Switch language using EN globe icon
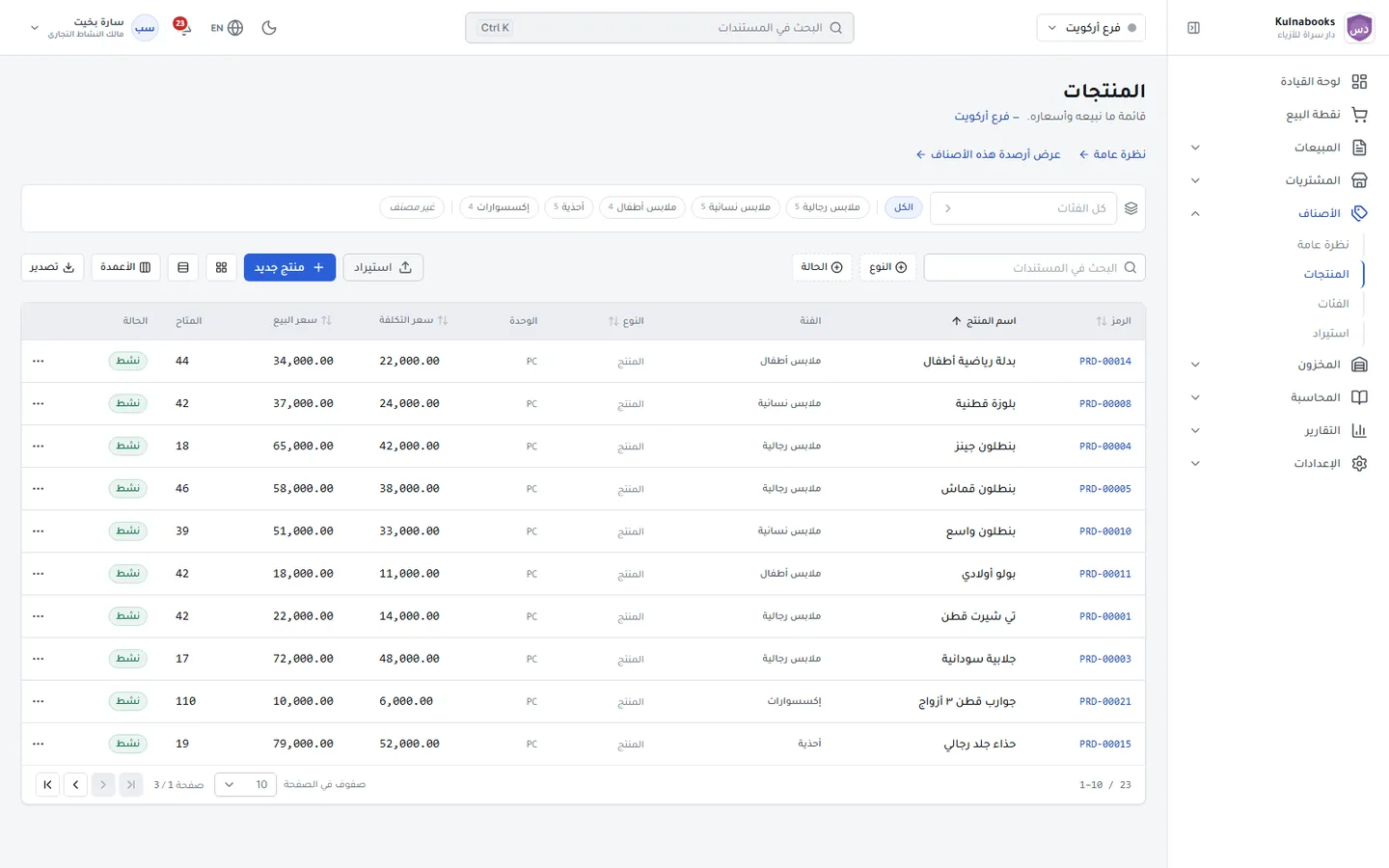 point(227,28)
